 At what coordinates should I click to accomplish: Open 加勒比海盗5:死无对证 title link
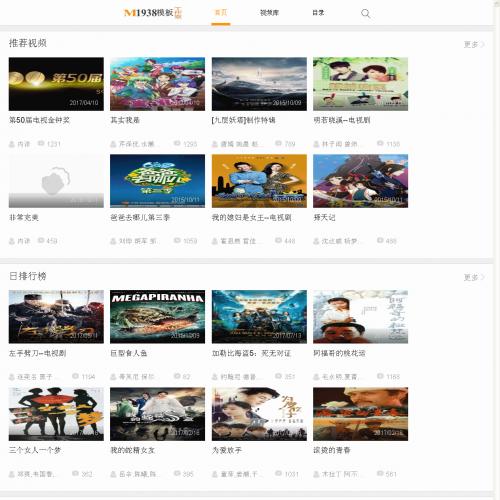click(252, 353)
